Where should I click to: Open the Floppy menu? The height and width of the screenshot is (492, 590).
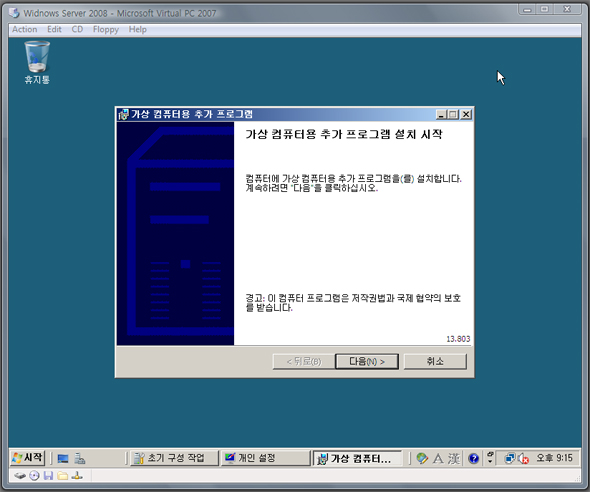coord(106,29)
